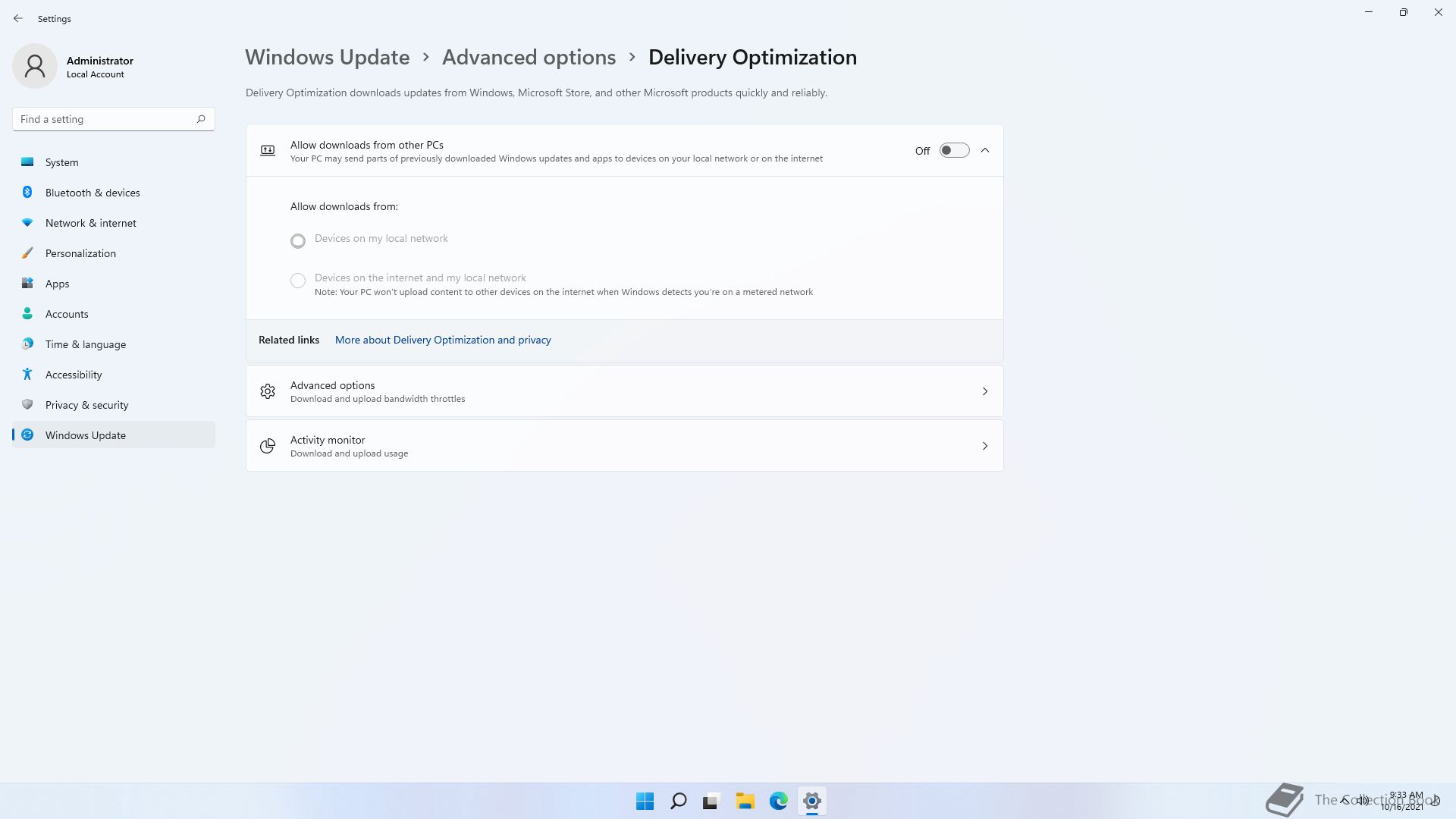Click the Settings gear on the taskbar
The height and width of the screenshot is (819, 1456).
[811, 801]
